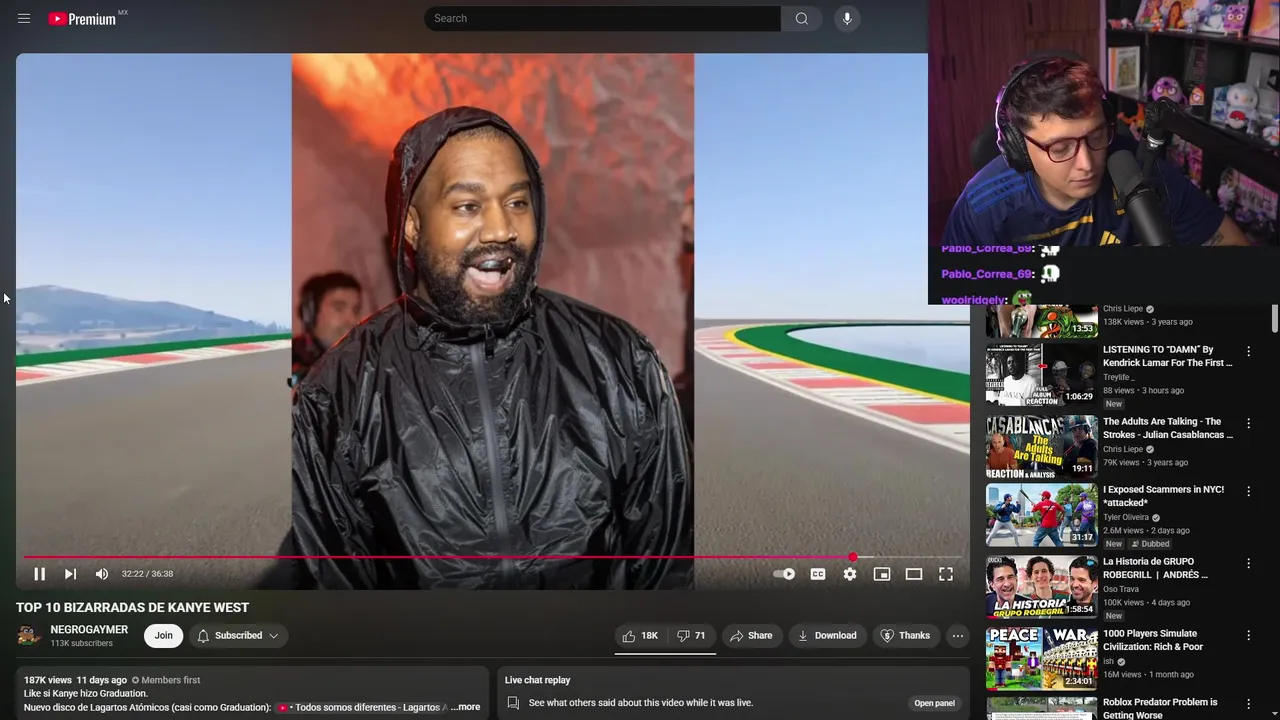The height and width of the screenshot is (720, 1280).
Task: Open Oso Trava channel link
Action: 1122,589
